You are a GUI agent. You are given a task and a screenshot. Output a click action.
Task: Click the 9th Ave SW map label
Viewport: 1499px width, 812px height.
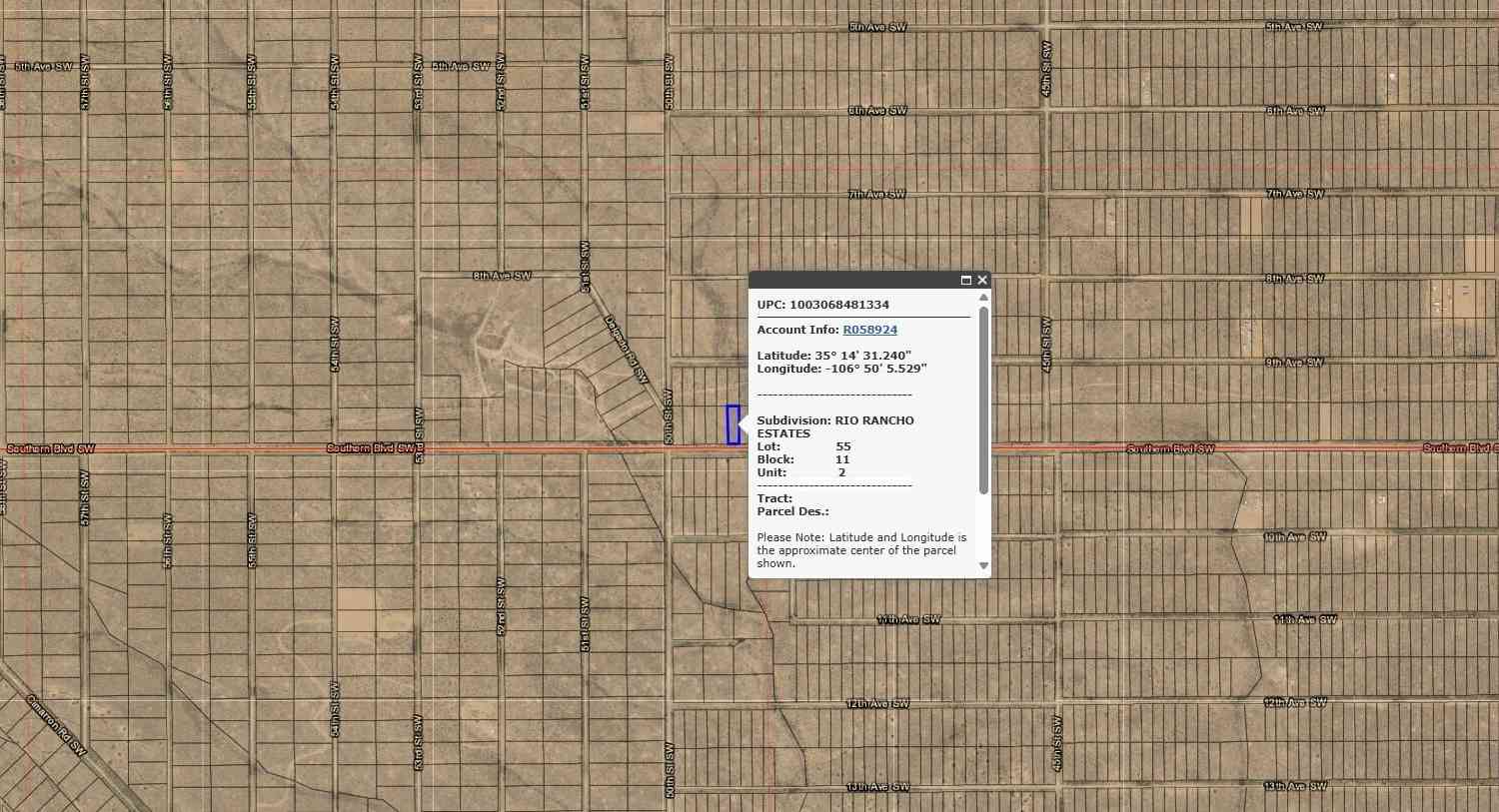(x=1294, y=363)
